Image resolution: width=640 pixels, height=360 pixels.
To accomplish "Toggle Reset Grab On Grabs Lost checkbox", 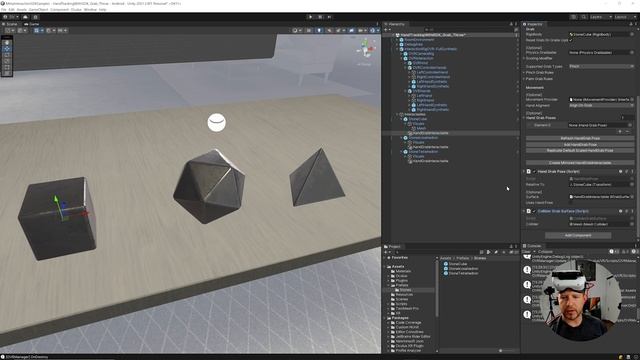I will [571, 40].
